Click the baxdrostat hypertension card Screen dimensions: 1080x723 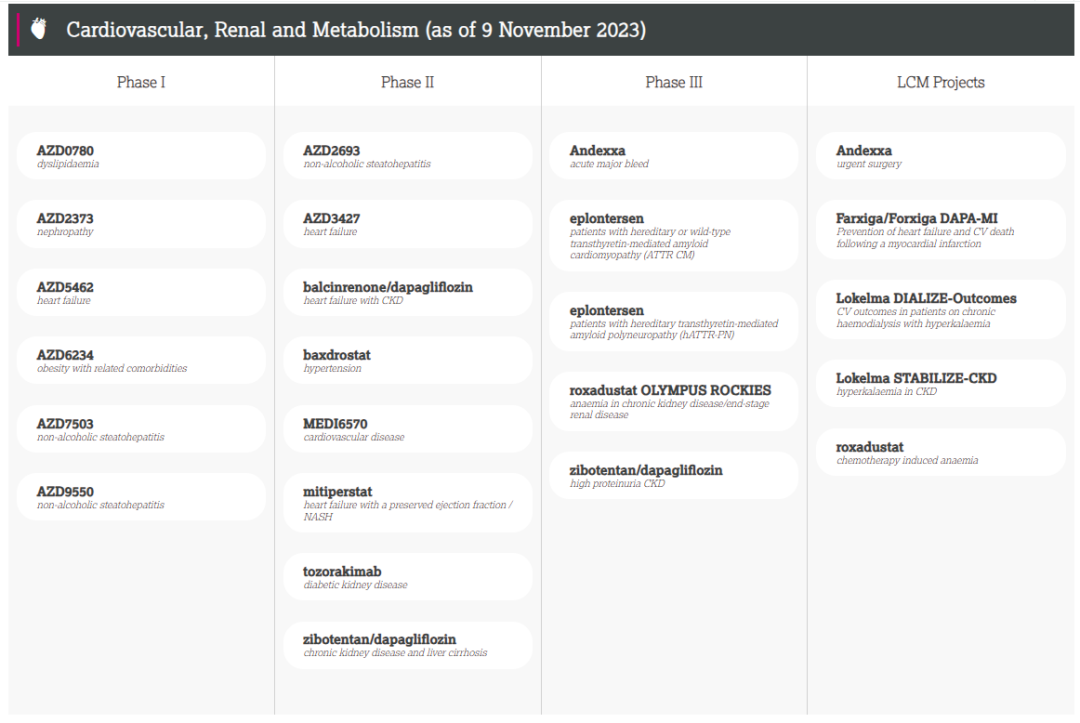[408, 360]
